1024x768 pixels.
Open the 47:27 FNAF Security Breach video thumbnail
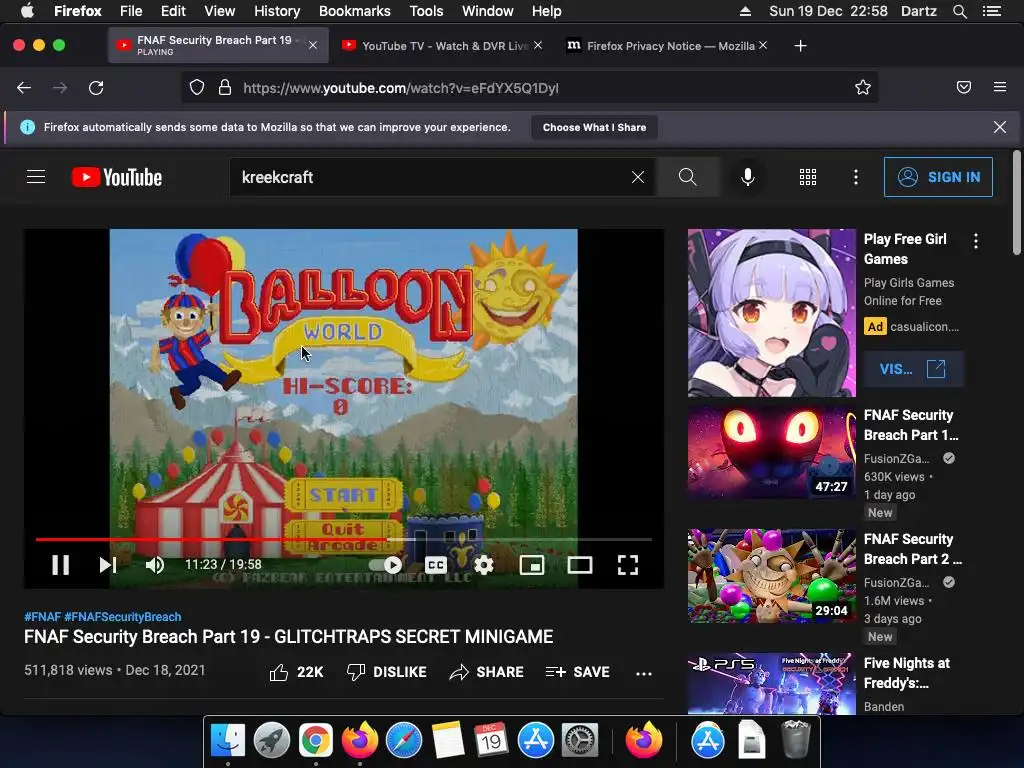tap(771, 452)
